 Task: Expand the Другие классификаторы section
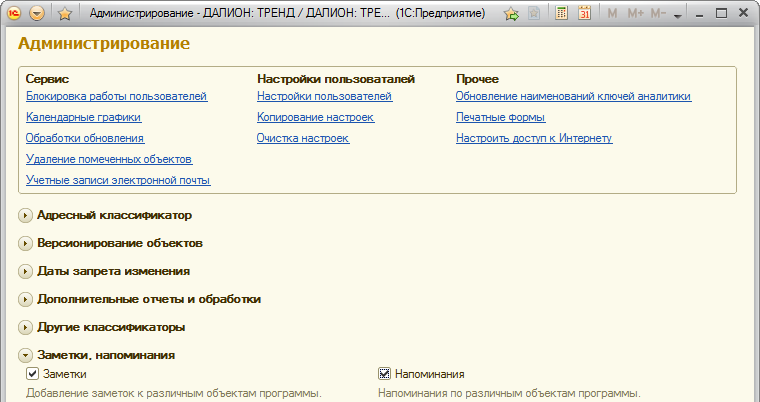[25, 327]
